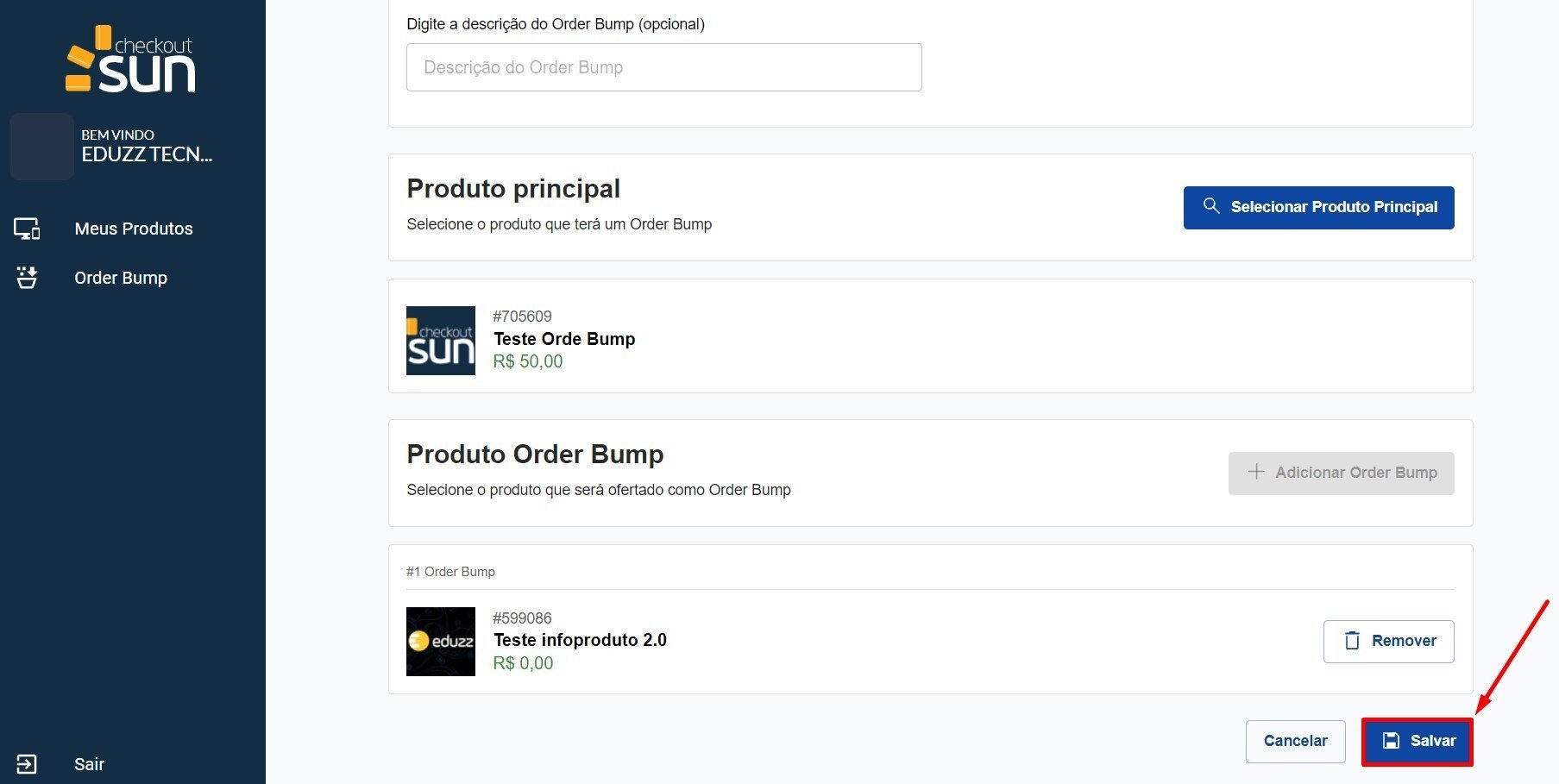The image size is (1559, 784).
Task: Click the Checkout Sun logo in sidebar
Action: coord(132,60)
